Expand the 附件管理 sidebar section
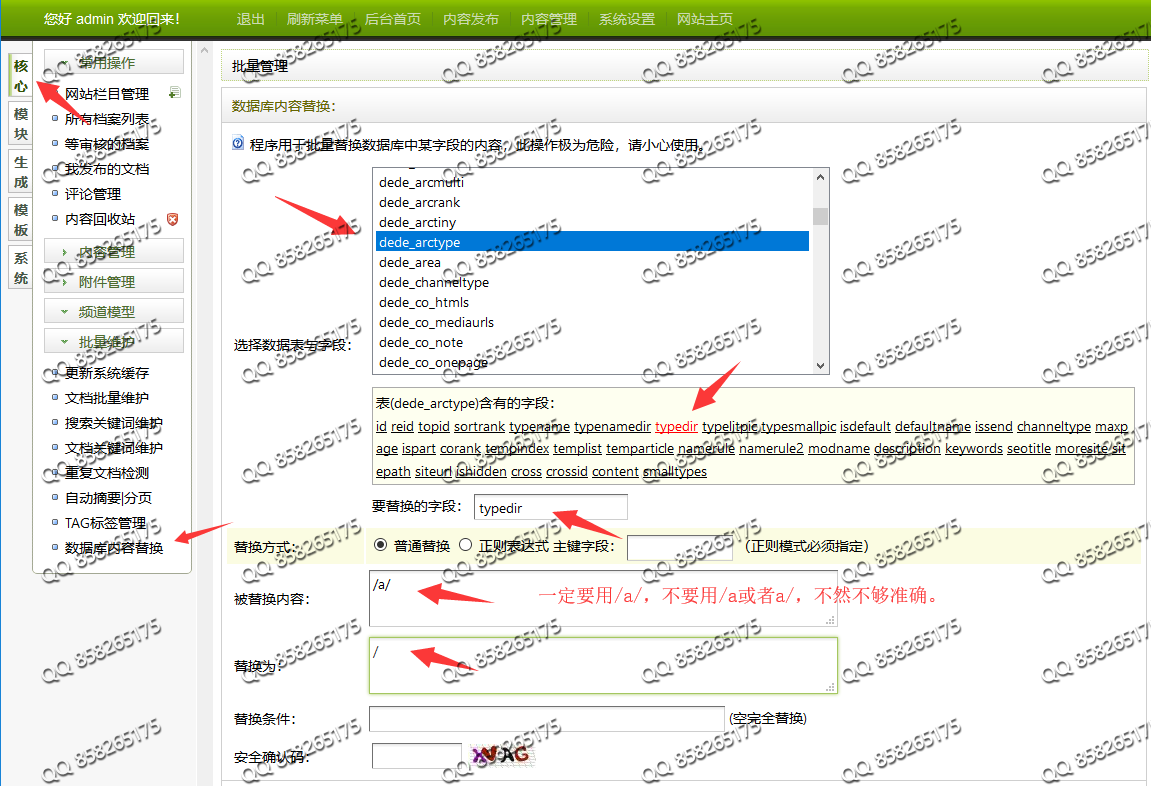Viewport: 1151px width, 786px height. pyautogui.click(x=114, y=282)
